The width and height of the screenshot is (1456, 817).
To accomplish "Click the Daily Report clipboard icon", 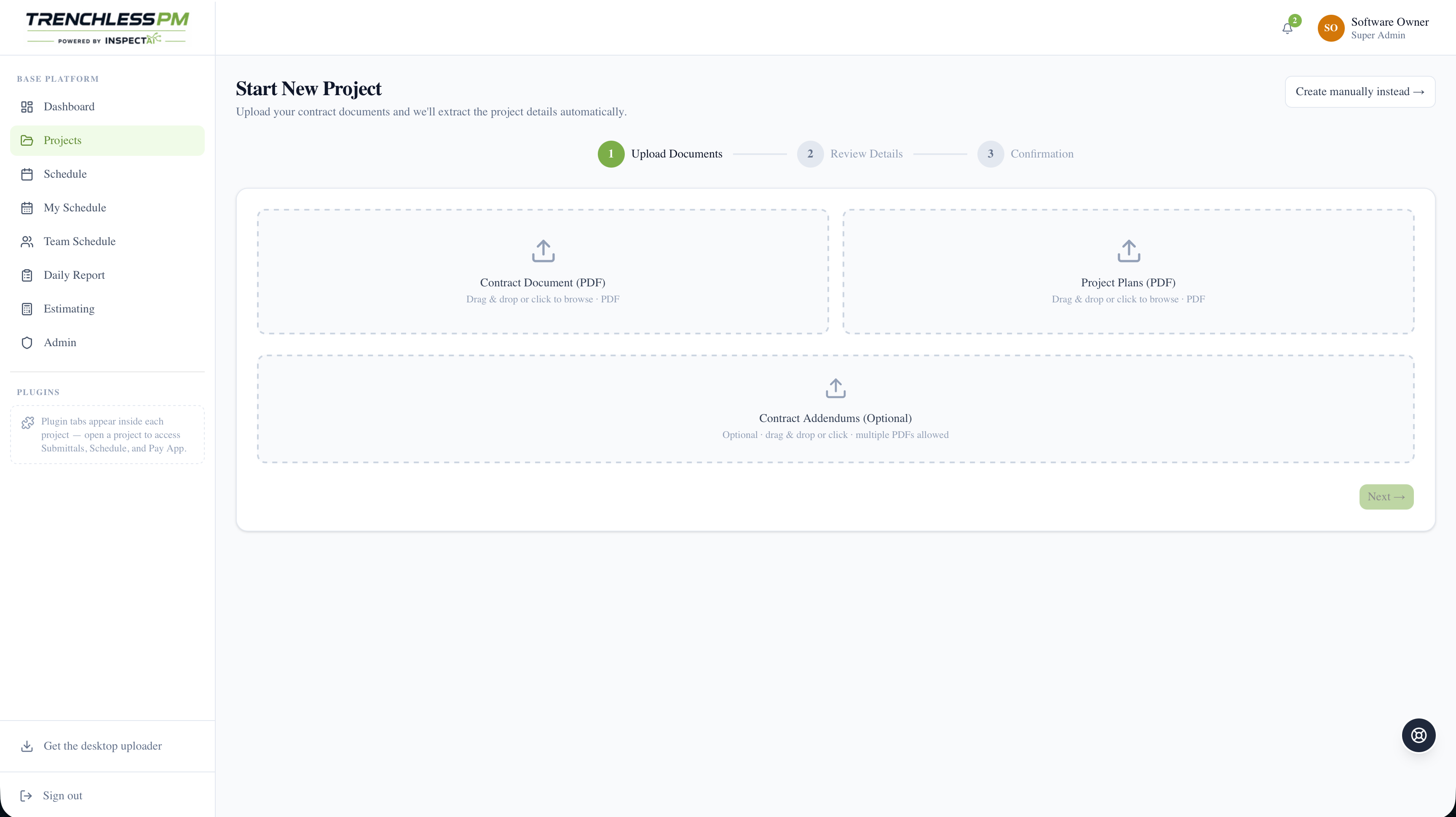I will click(x=27, y=275).
